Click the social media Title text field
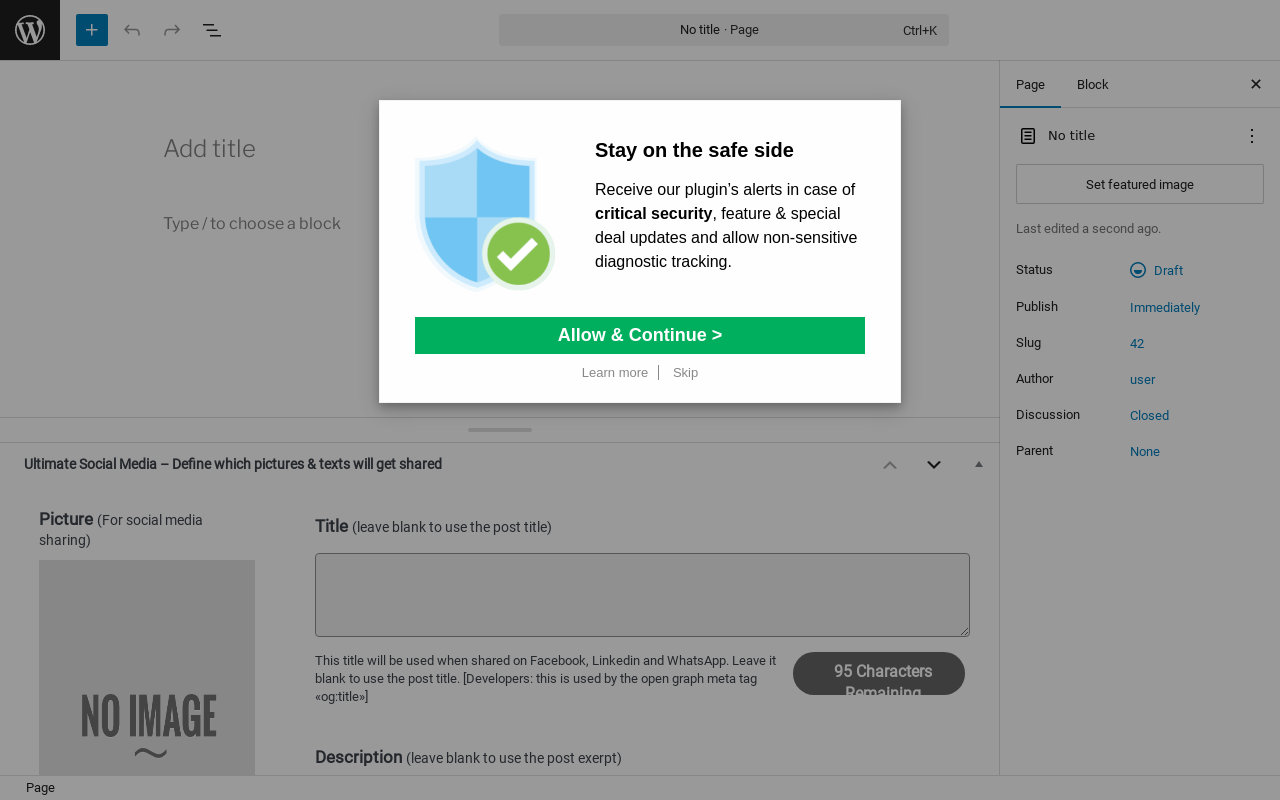This screenshot has height=800, width=1280. coord(642,595)
